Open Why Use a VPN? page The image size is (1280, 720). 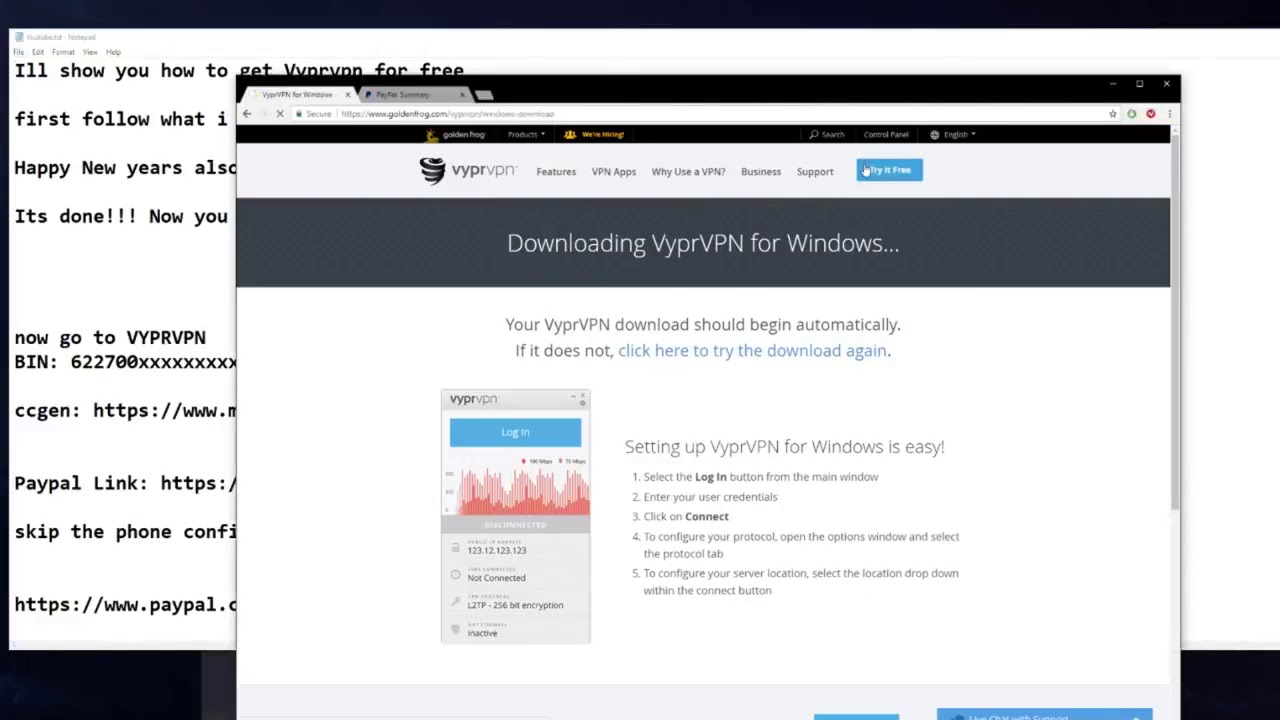click(688, 172)
